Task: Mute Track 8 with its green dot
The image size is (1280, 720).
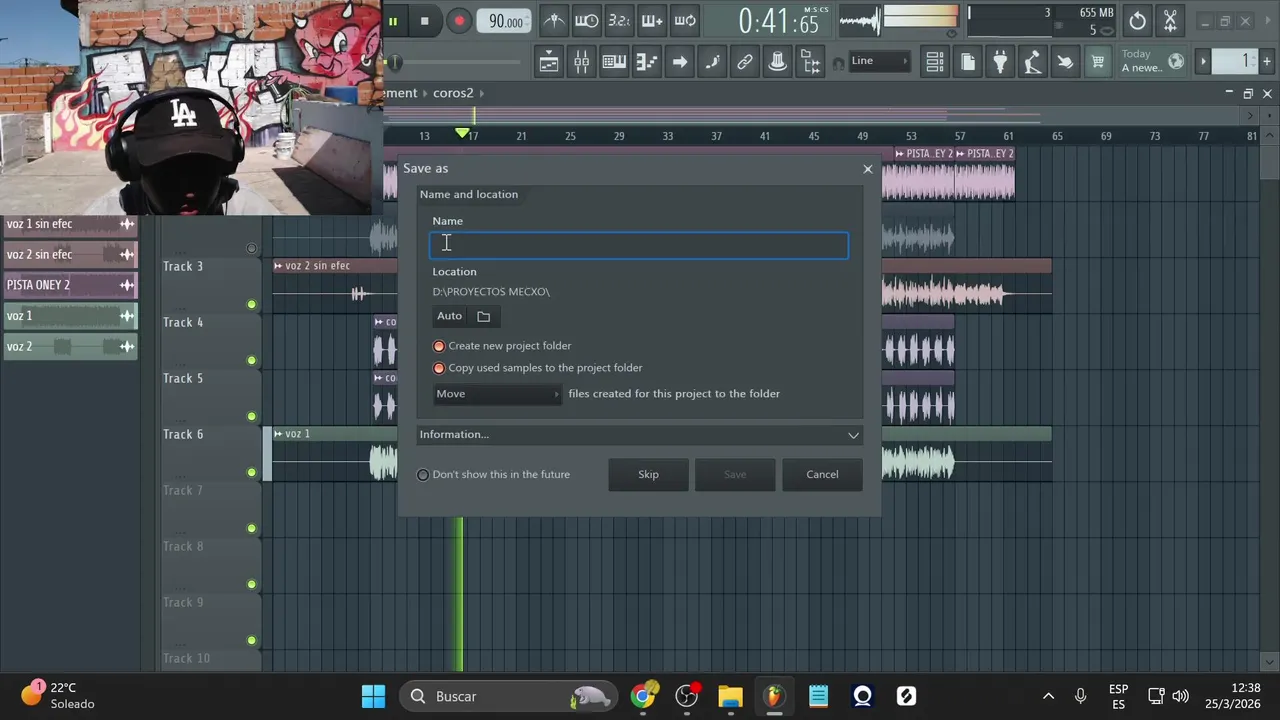Action: [x=251, y=584]
